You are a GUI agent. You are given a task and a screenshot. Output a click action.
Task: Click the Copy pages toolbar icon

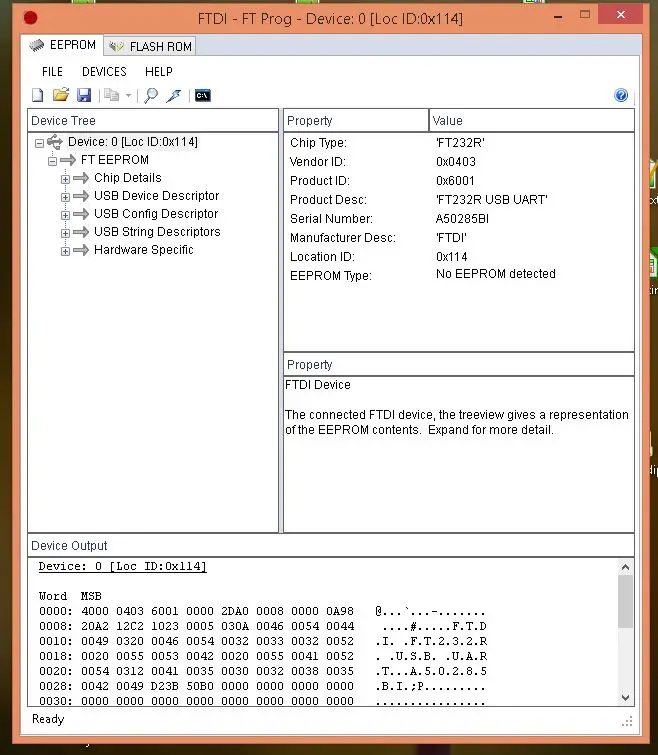point(112,95)
